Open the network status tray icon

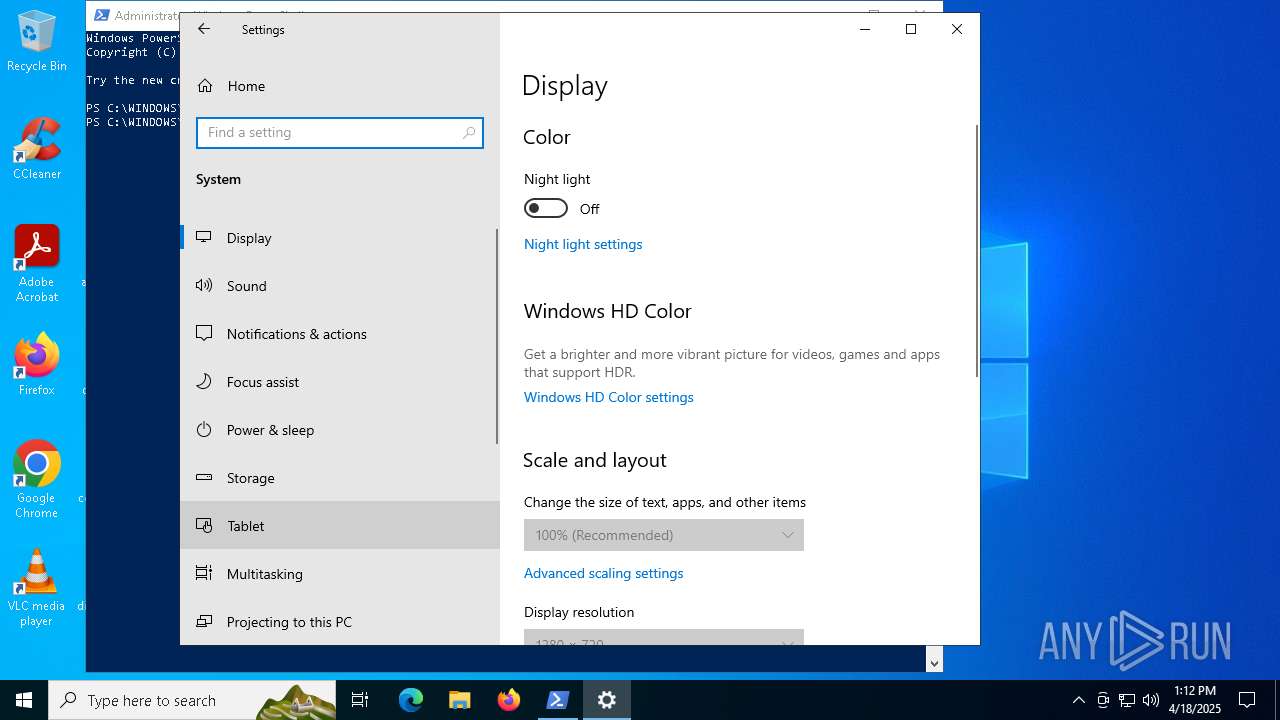1127,700
